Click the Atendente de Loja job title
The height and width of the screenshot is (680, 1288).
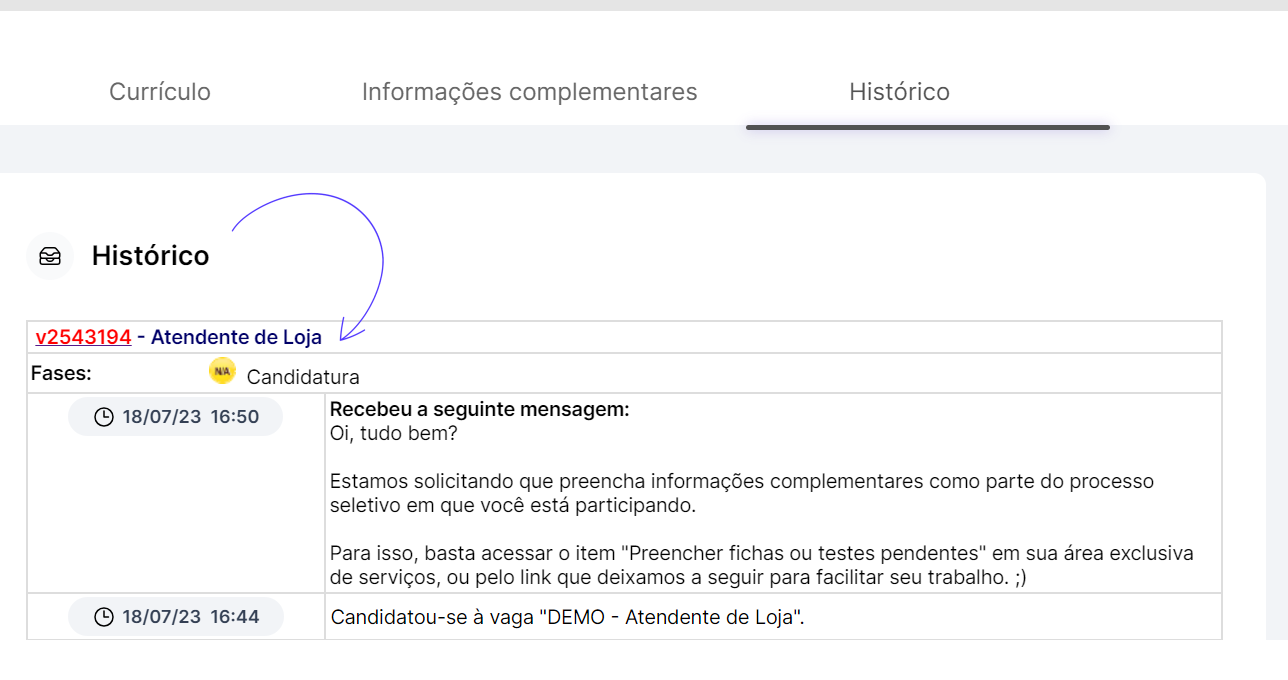click(x=236, y=337)
